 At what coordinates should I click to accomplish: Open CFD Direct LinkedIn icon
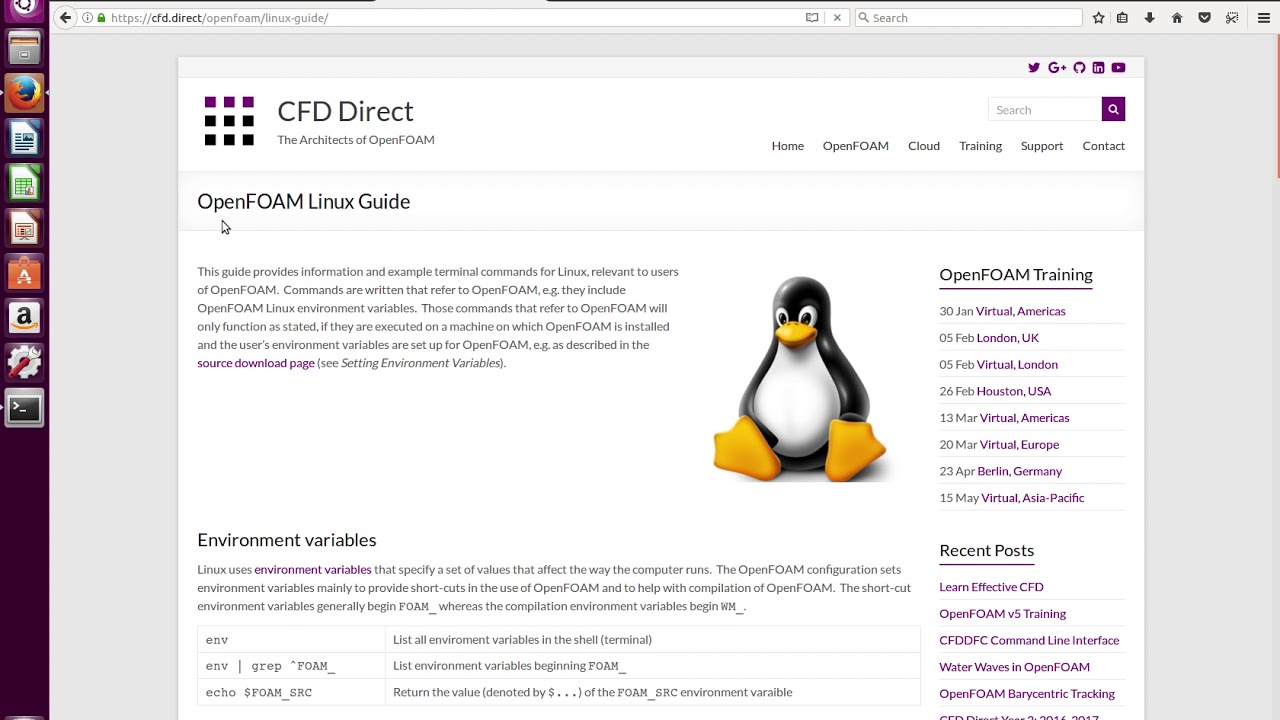tap(1098, 68)
